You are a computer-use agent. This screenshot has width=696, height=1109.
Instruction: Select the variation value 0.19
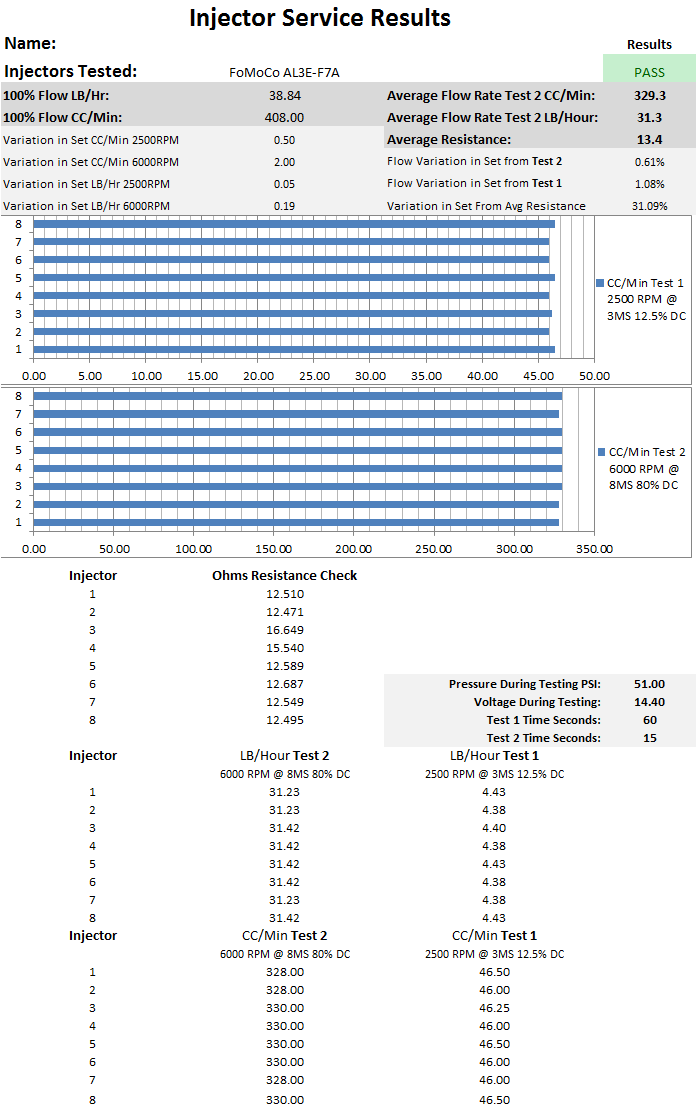pos(284,206)
